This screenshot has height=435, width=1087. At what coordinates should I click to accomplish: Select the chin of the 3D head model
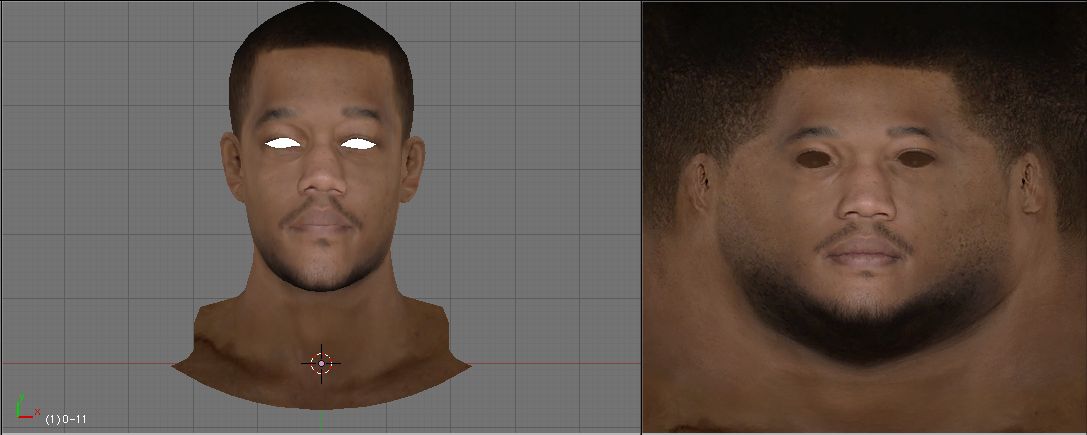click(321, 268)
